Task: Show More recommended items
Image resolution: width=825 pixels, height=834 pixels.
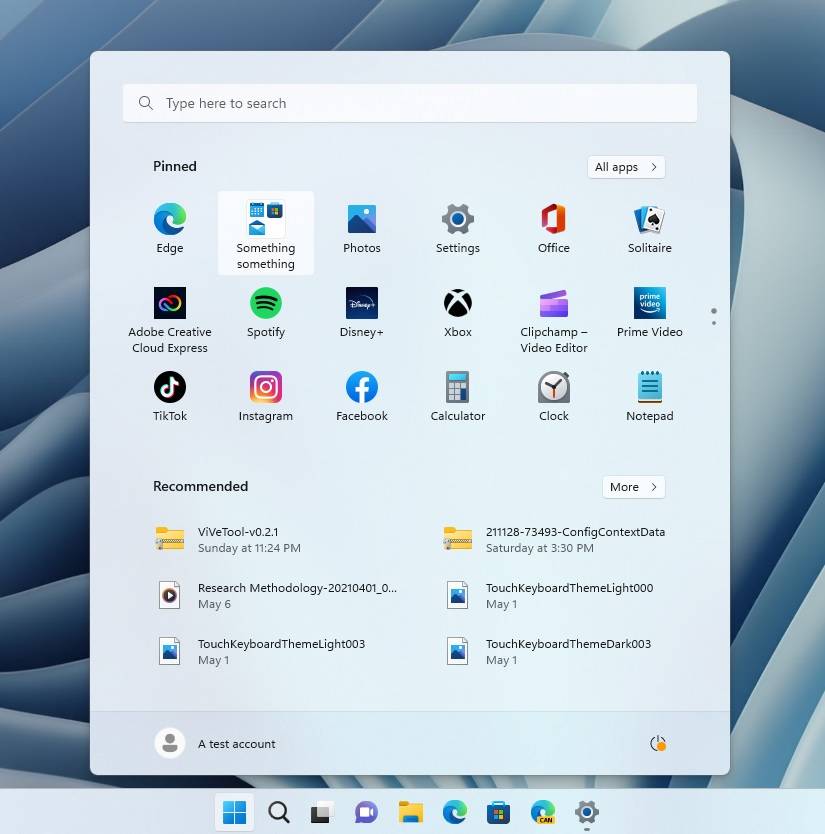Action: click(x=633, y=487)
